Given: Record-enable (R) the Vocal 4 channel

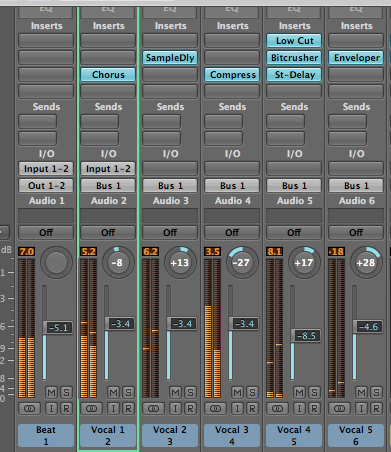Looking at the screenshot, I should point(314,408).
